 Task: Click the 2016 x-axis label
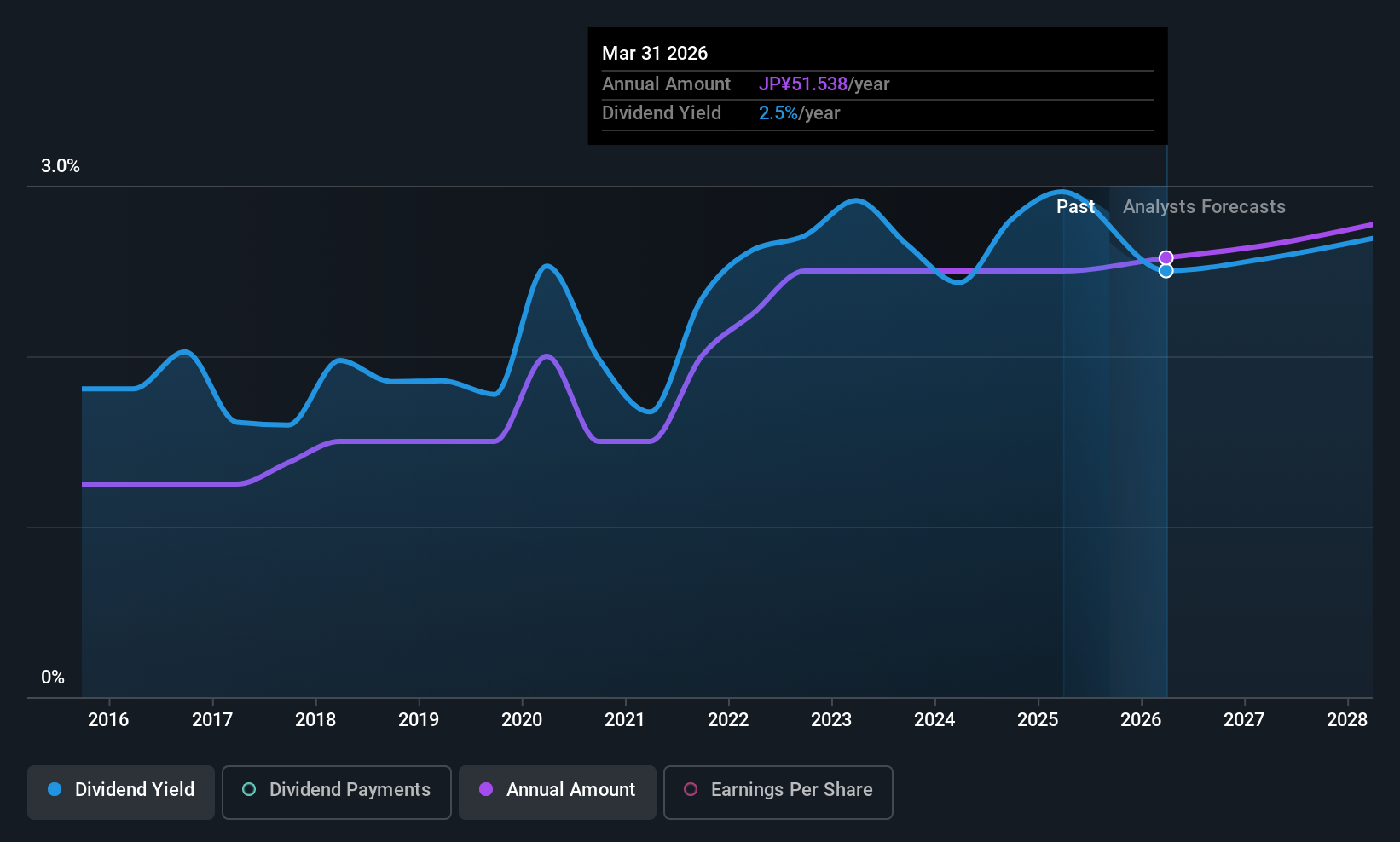coord(108,720)
